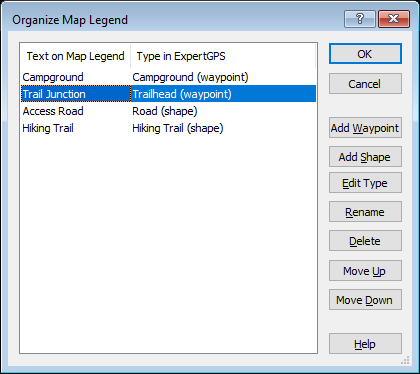Dismiss the dialog with Cancel
The image size is (420, 374).
pyautogui.click(x=365, y=84)
